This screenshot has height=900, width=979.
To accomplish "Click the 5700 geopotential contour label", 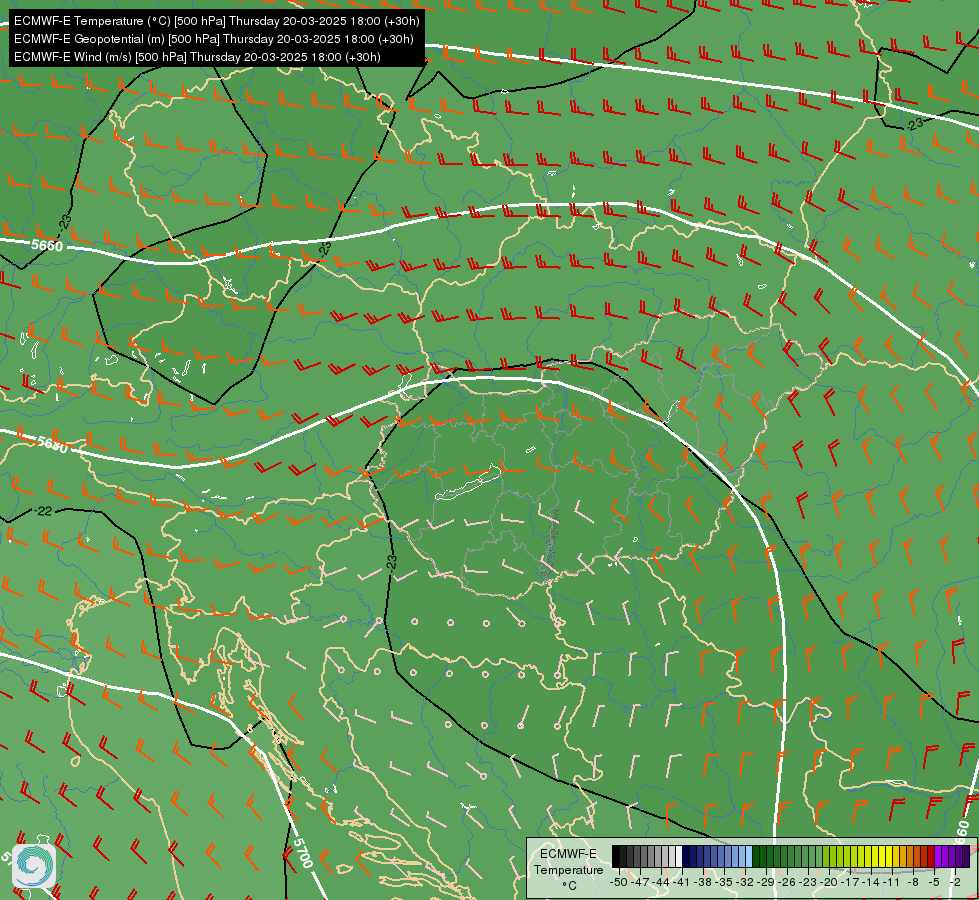I will [302, 853].
